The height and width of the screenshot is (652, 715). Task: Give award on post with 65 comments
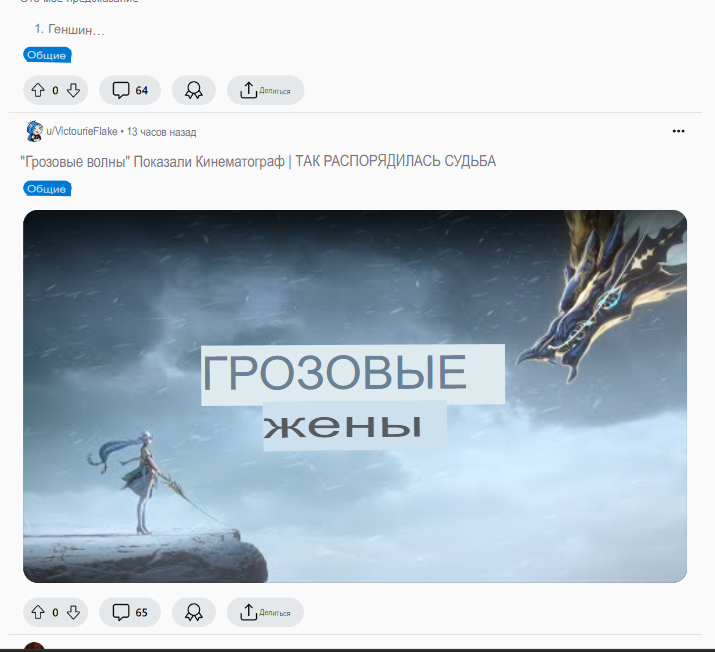(x=194, y=612)
